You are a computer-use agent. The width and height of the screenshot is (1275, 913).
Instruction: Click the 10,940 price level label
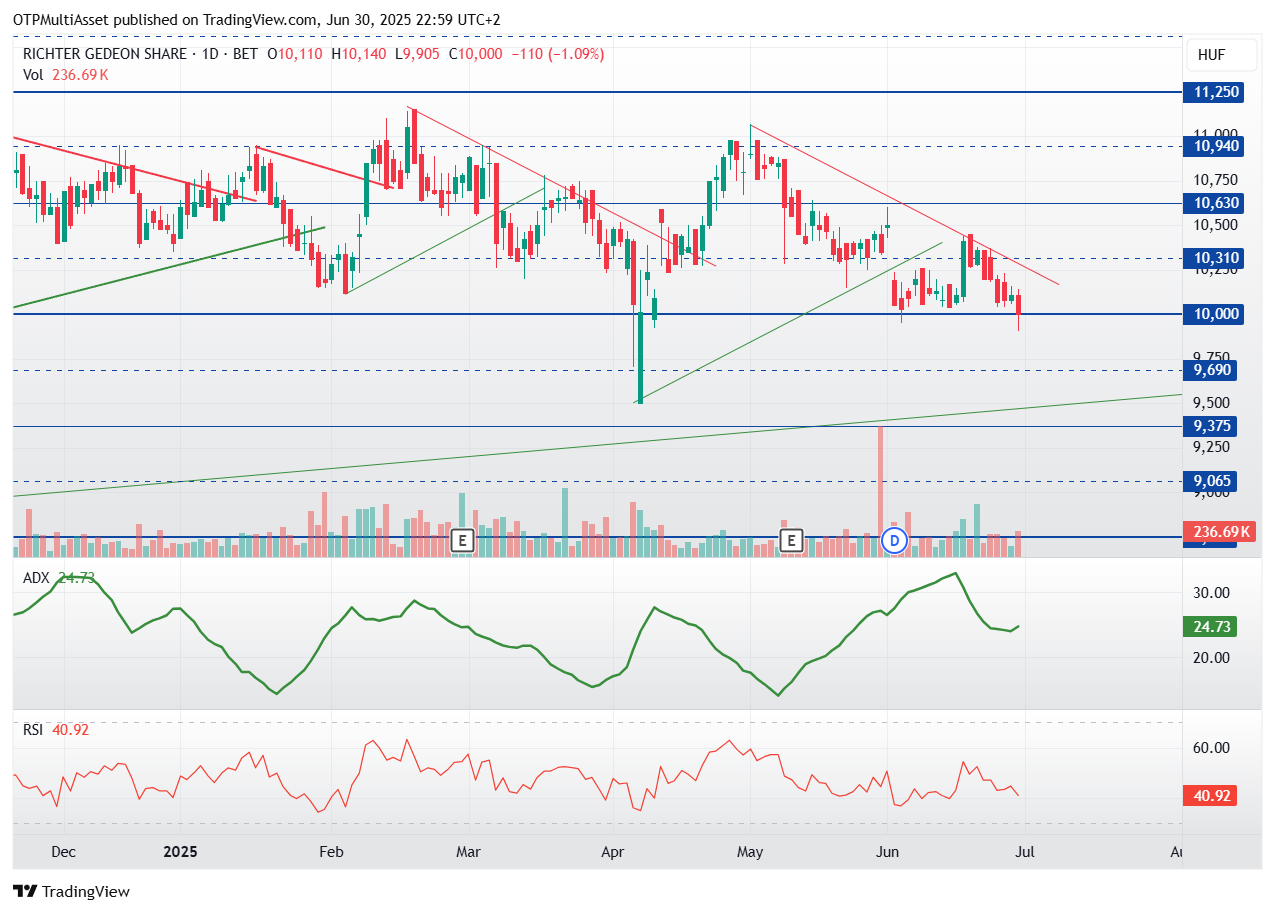(1216, 146)
